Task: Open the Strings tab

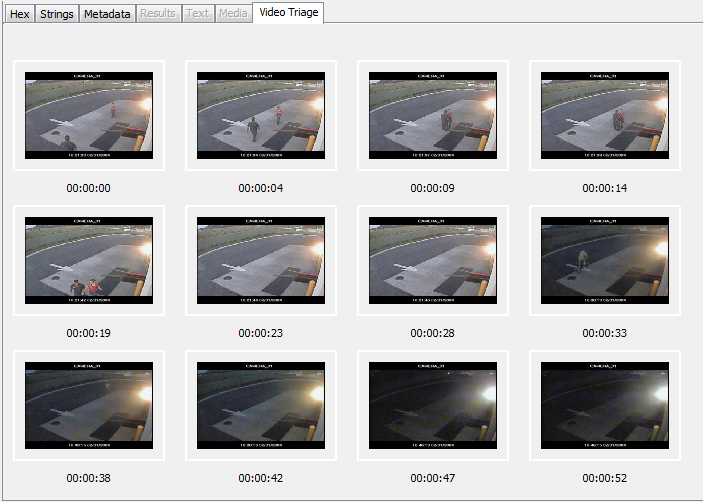Action: click(57, 14)
